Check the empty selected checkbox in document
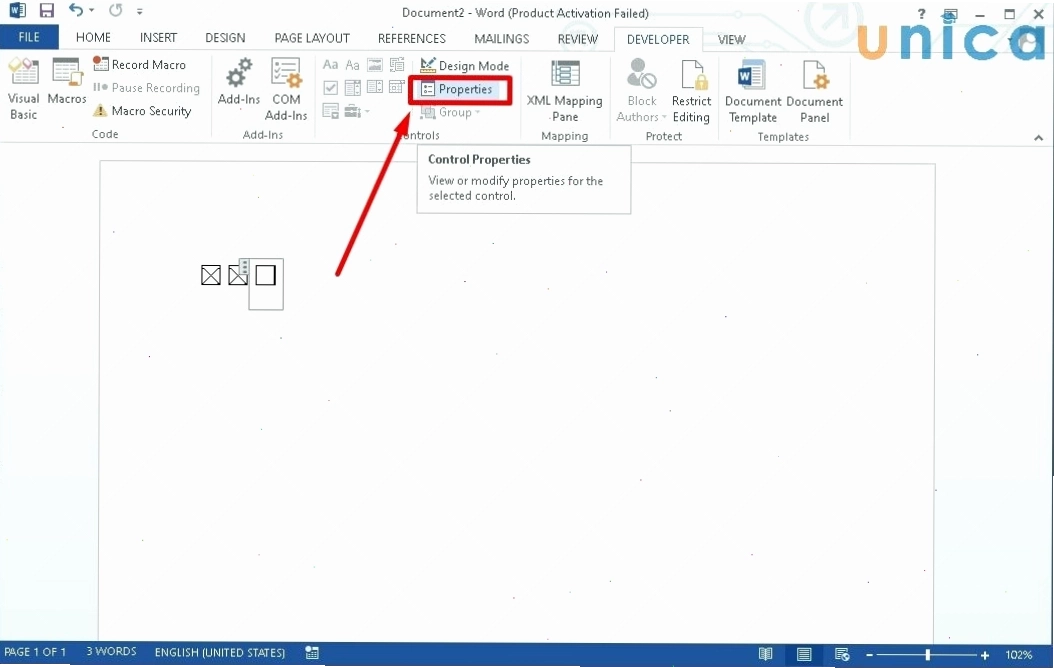 [x=266, y=275]
